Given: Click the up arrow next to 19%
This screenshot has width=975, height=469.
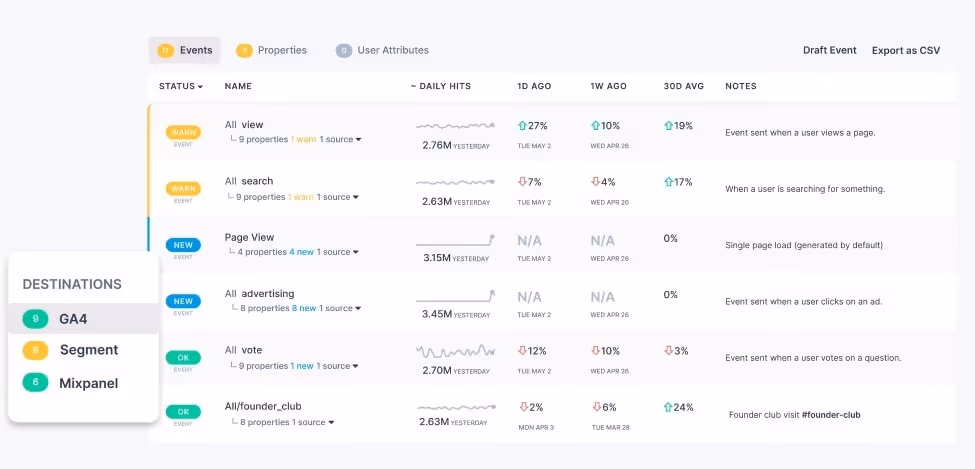Looking at the screenshot, I should 668,126.
